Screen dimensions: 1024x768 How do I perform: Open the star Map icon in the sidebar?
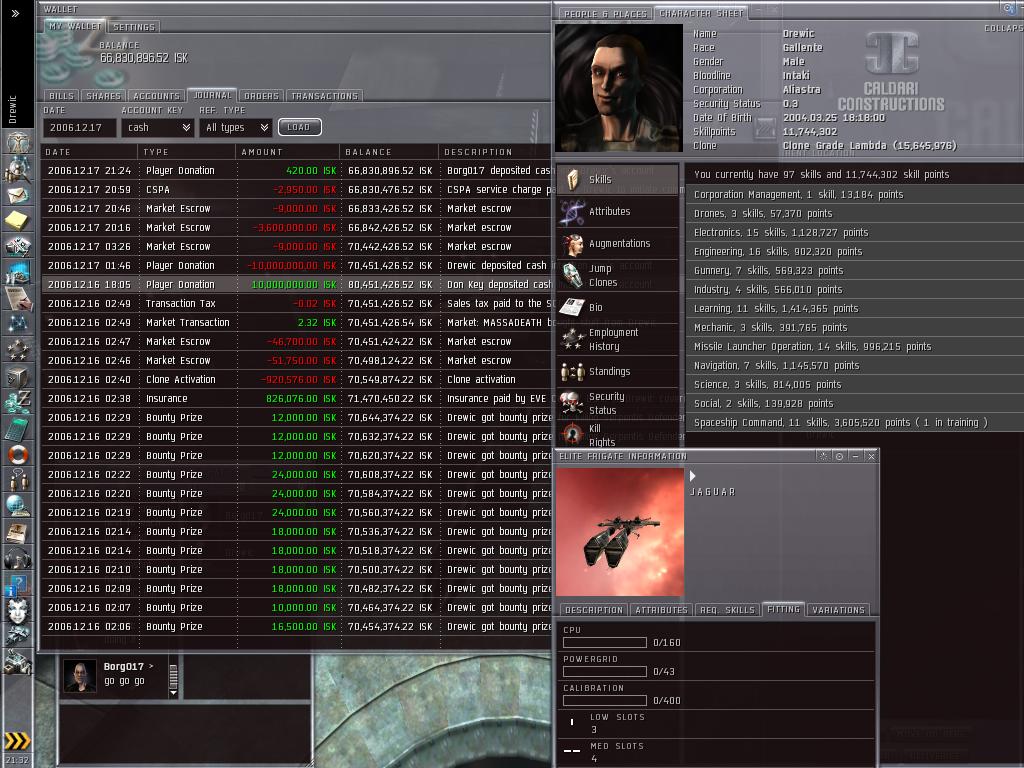pos(18,323)
